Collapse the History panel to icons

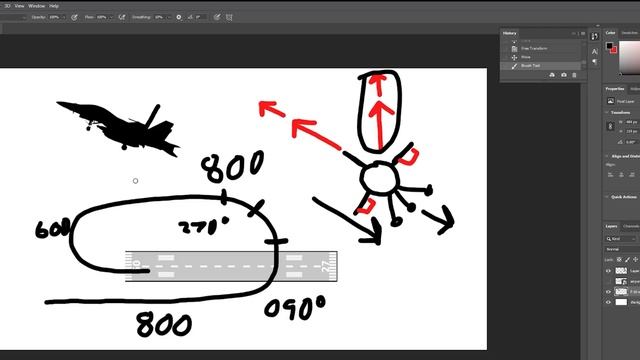tap(574, 33)
